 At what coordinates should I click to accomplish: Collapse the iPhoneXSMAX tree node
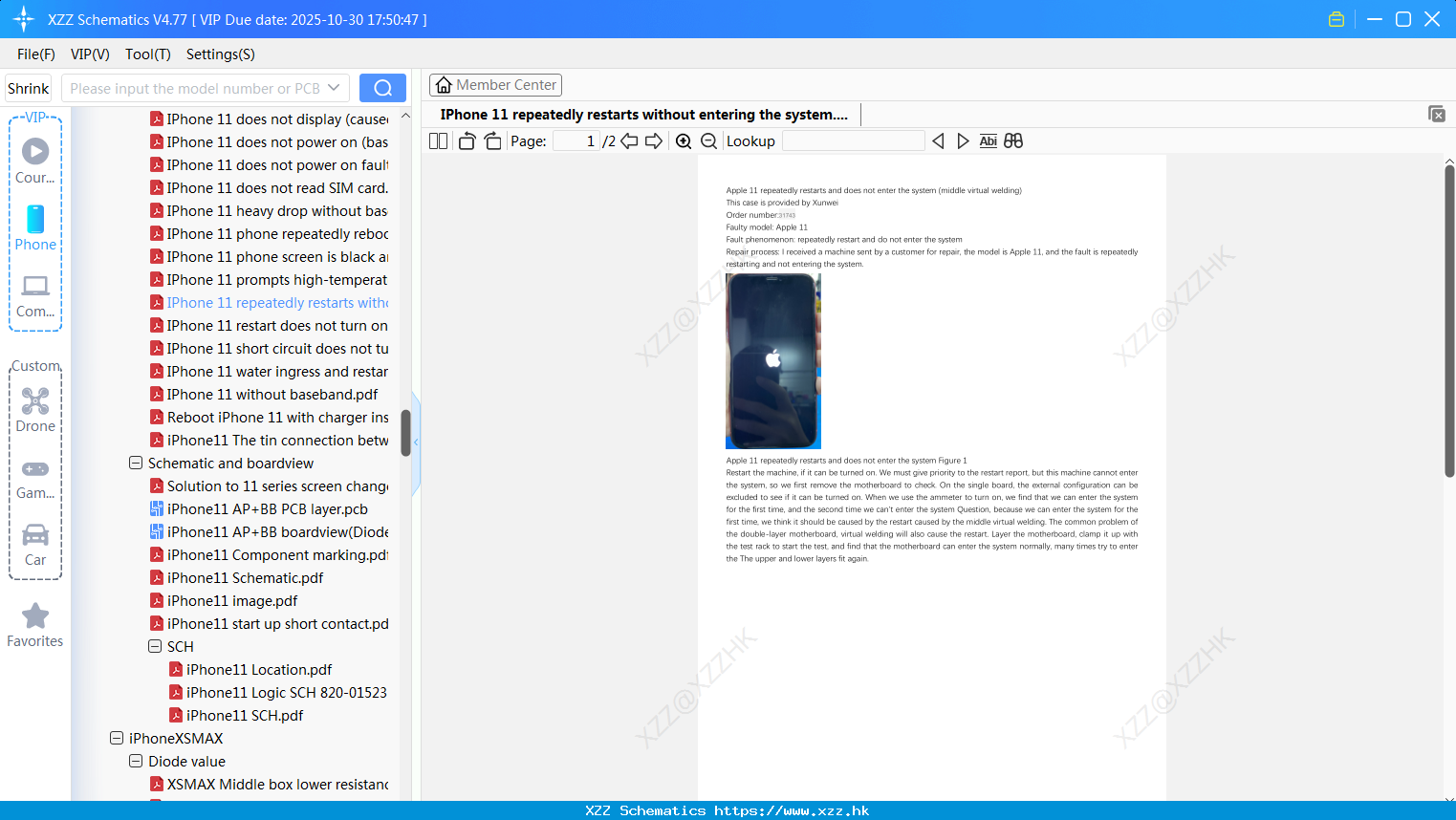point(117,738)
